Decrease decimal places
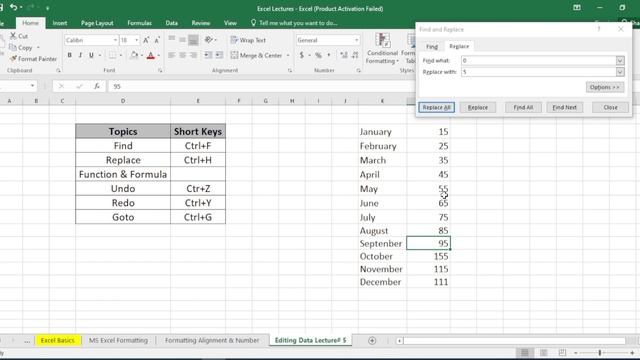 click(x=355, y=55)
